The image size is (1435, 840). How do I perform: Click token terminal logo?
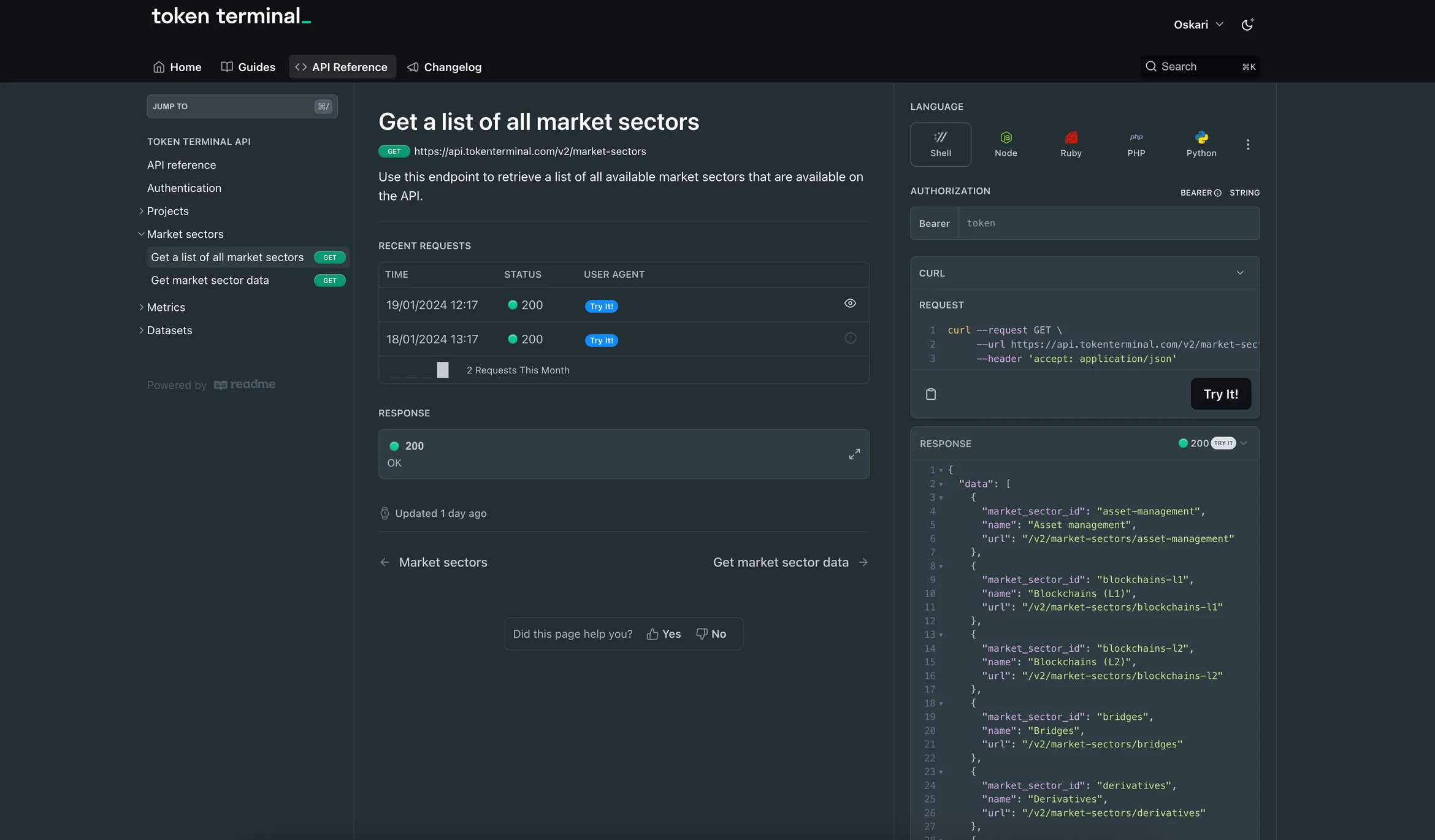(231, 16)
